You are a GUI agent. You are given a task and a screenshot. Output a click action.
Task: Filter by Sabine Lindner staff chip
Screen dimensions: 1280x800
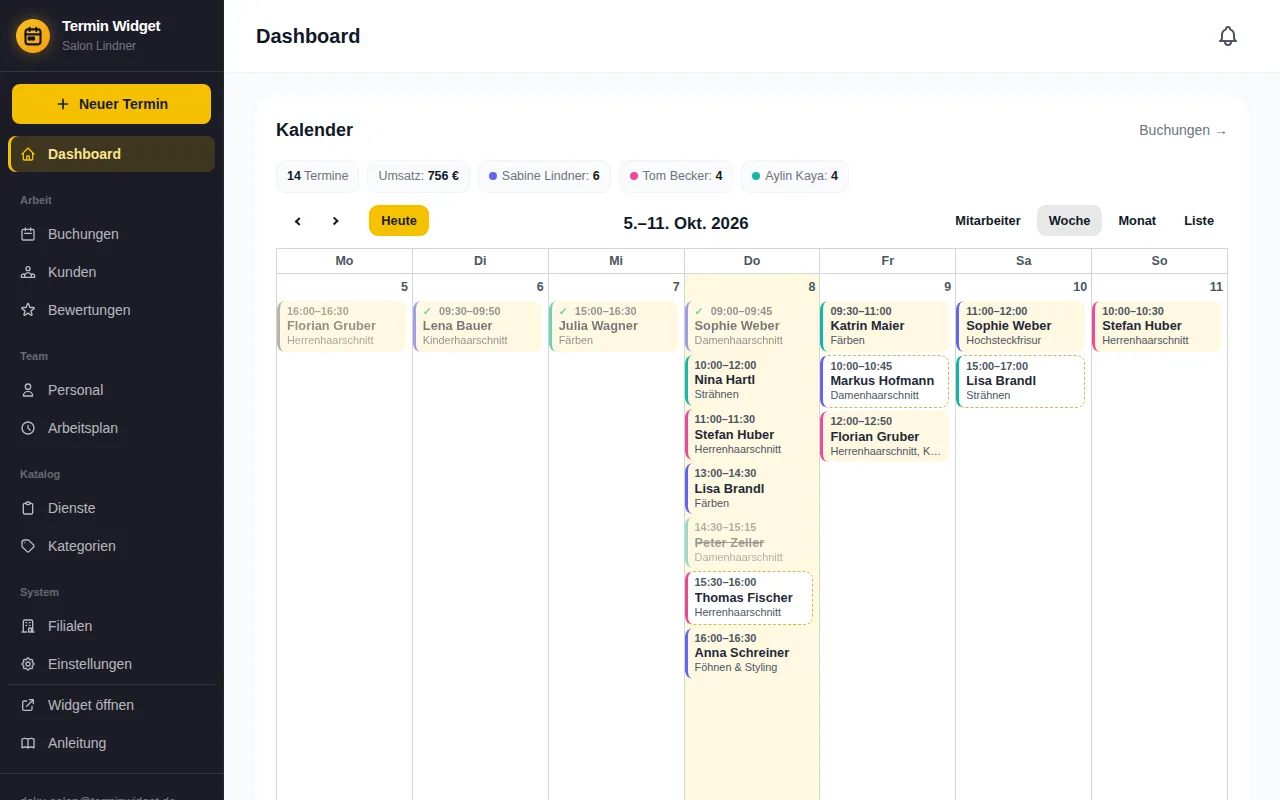click(544, 176)
